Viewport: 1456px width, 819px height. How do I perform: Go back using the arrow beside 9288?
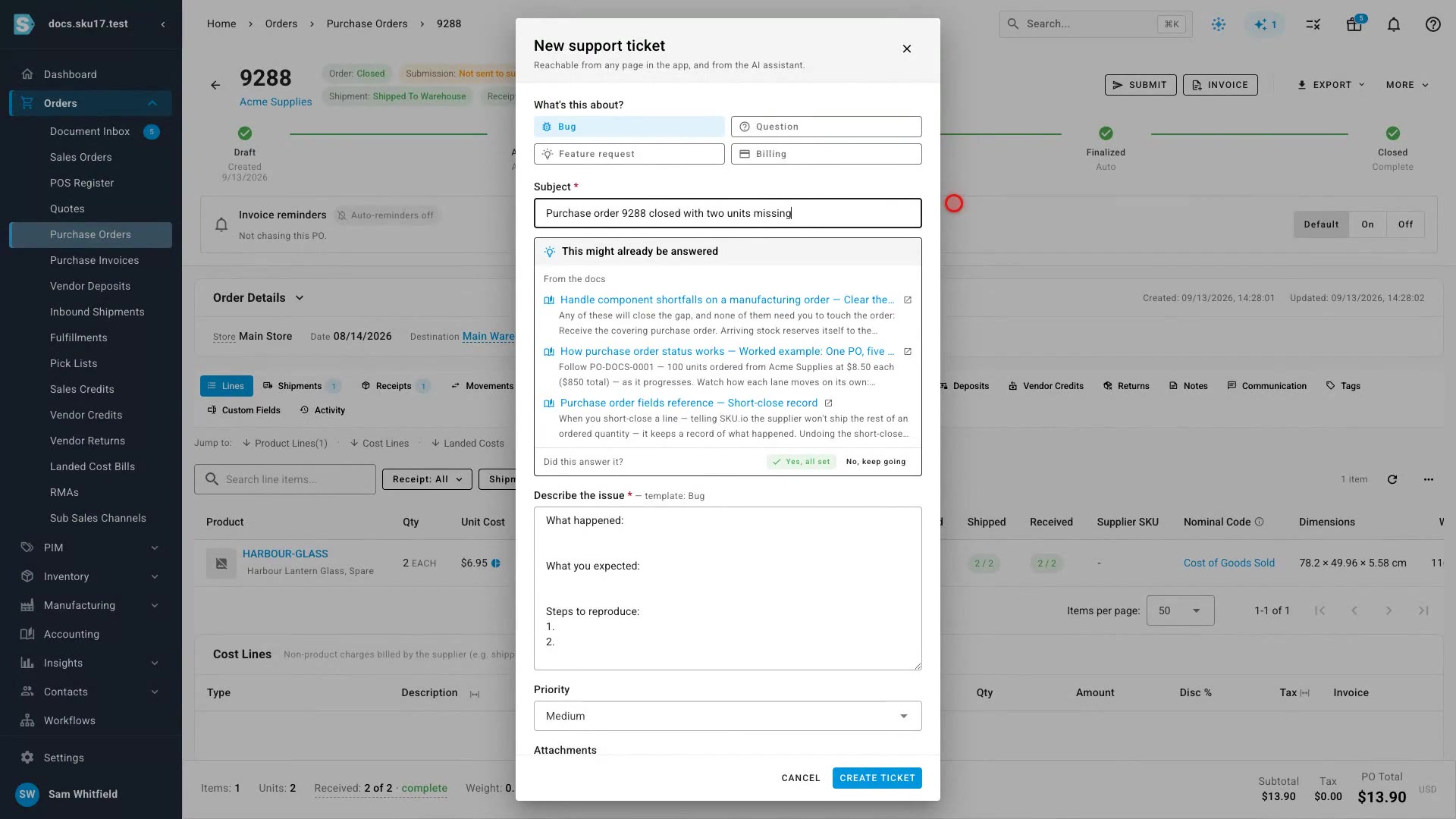pyautogui.click(x=215, y=85)
